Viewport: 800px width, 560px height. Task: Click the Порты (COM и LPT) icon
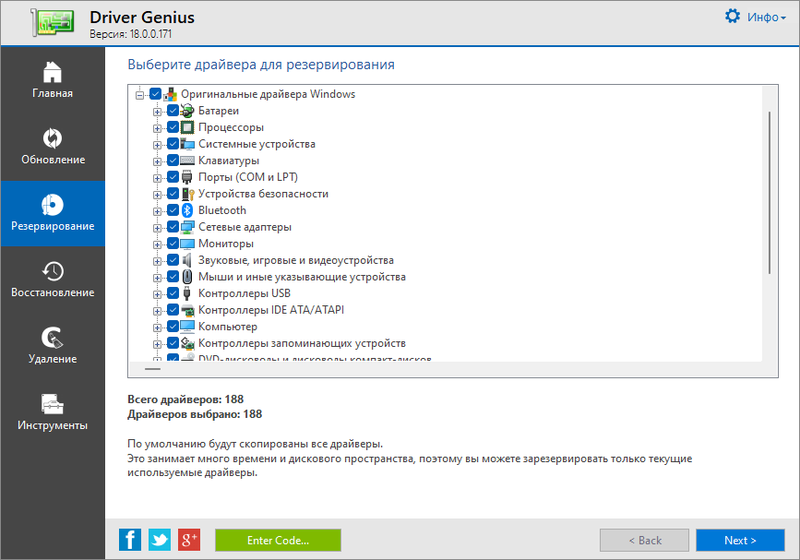(187, 177)
